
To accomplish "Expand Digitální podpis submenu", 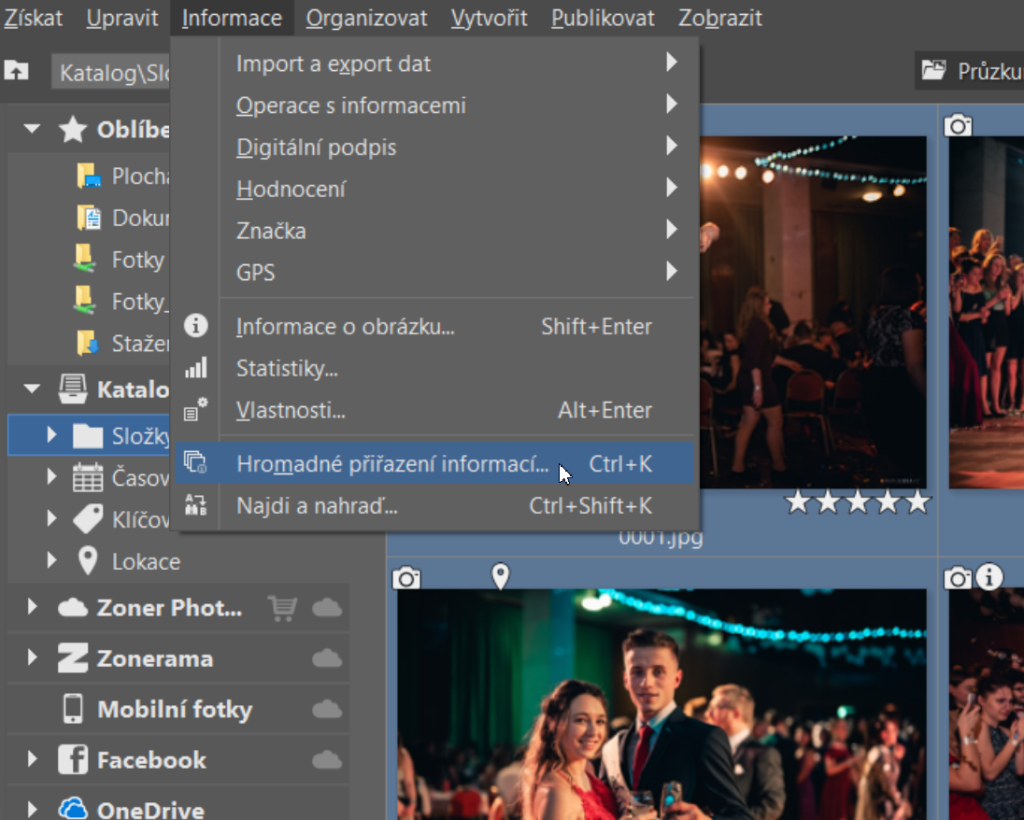I will click(434, 147).
